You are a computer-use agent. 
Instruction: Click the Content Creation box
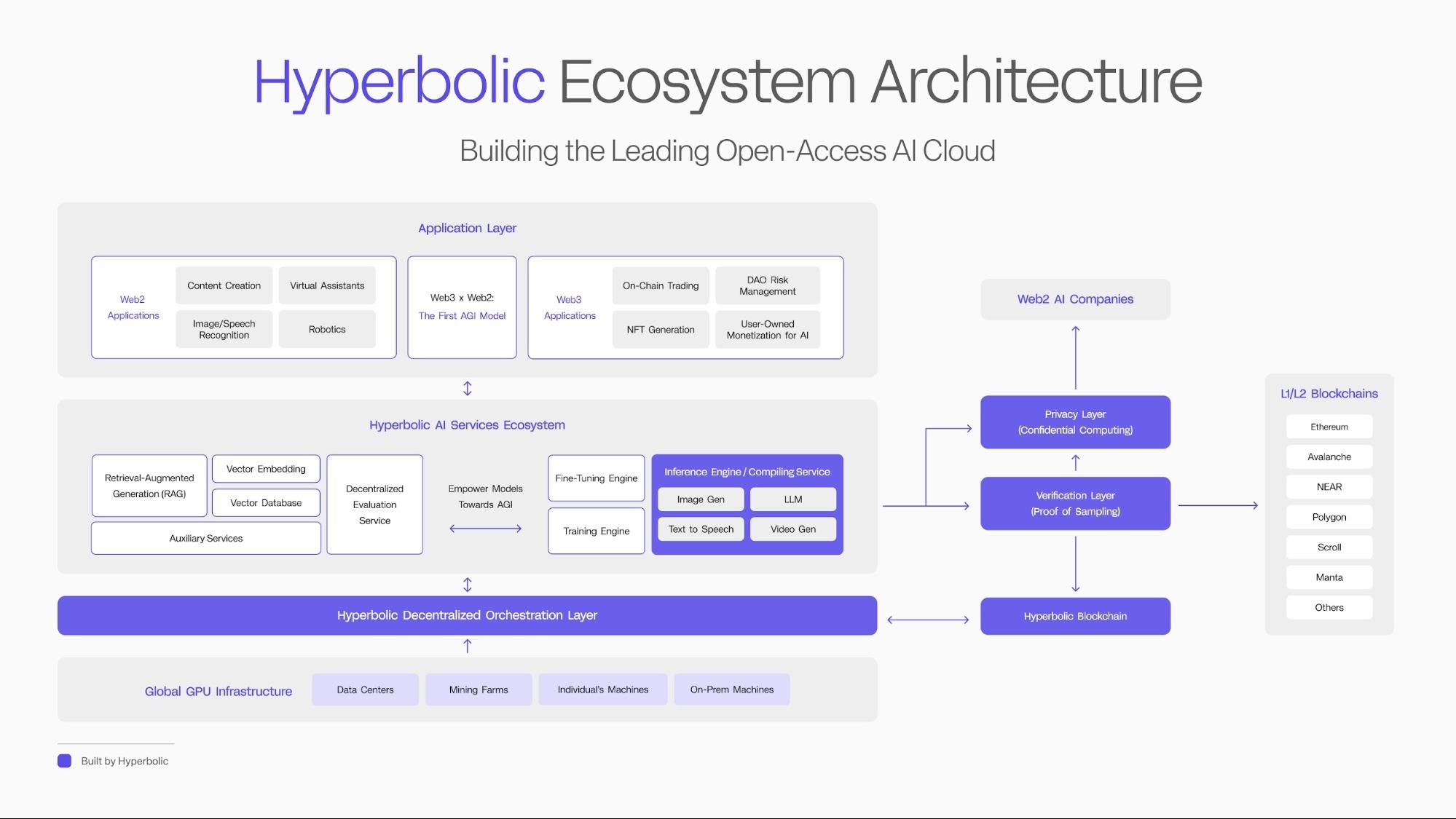[x=224, y=285]
